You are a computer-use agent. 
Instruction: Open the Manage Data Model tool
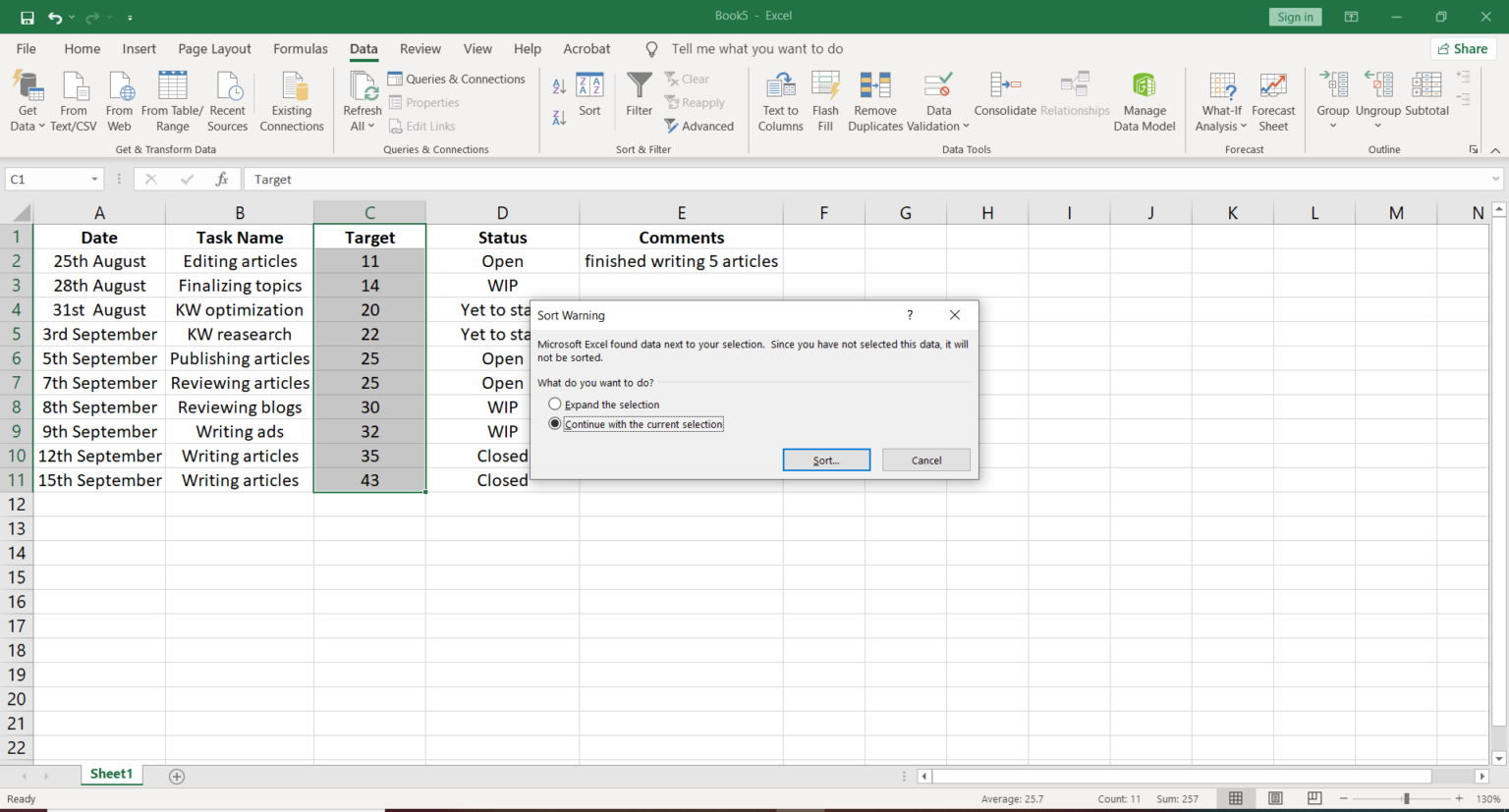(1144, 101)
